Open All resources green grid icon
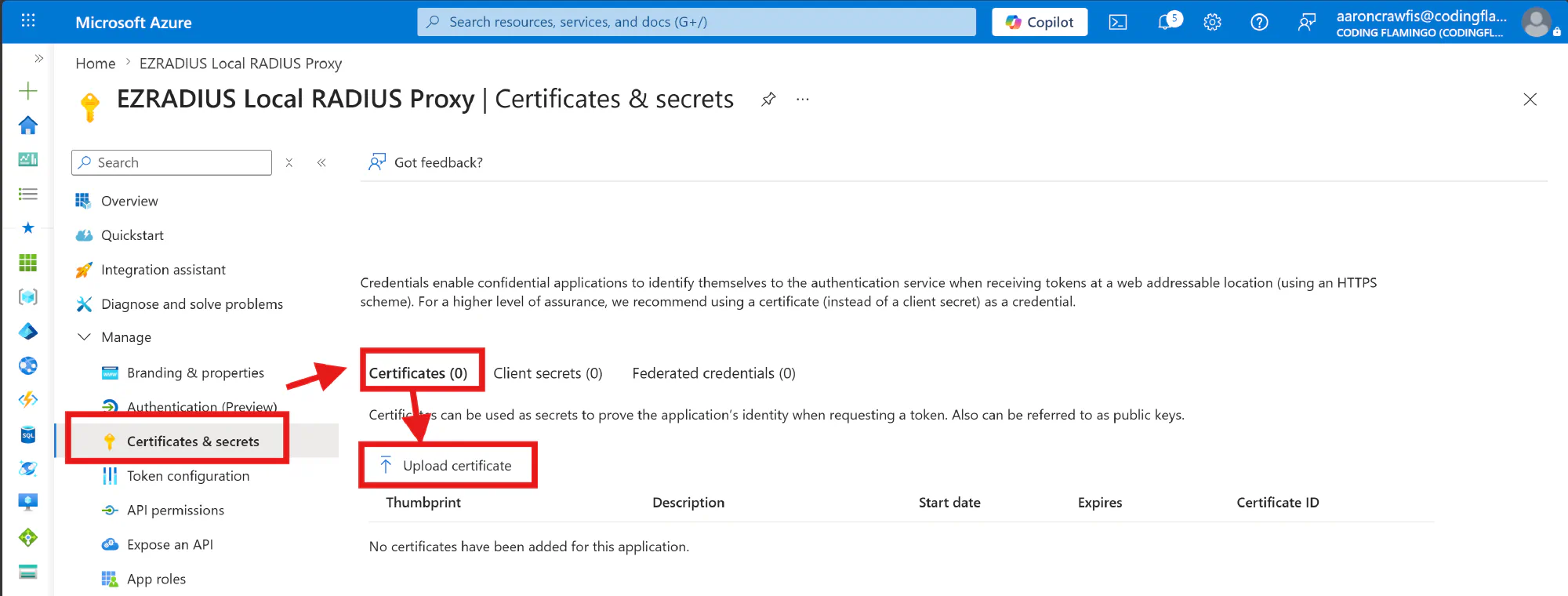The image size is (1568, 596). click(x=28, y=263)
